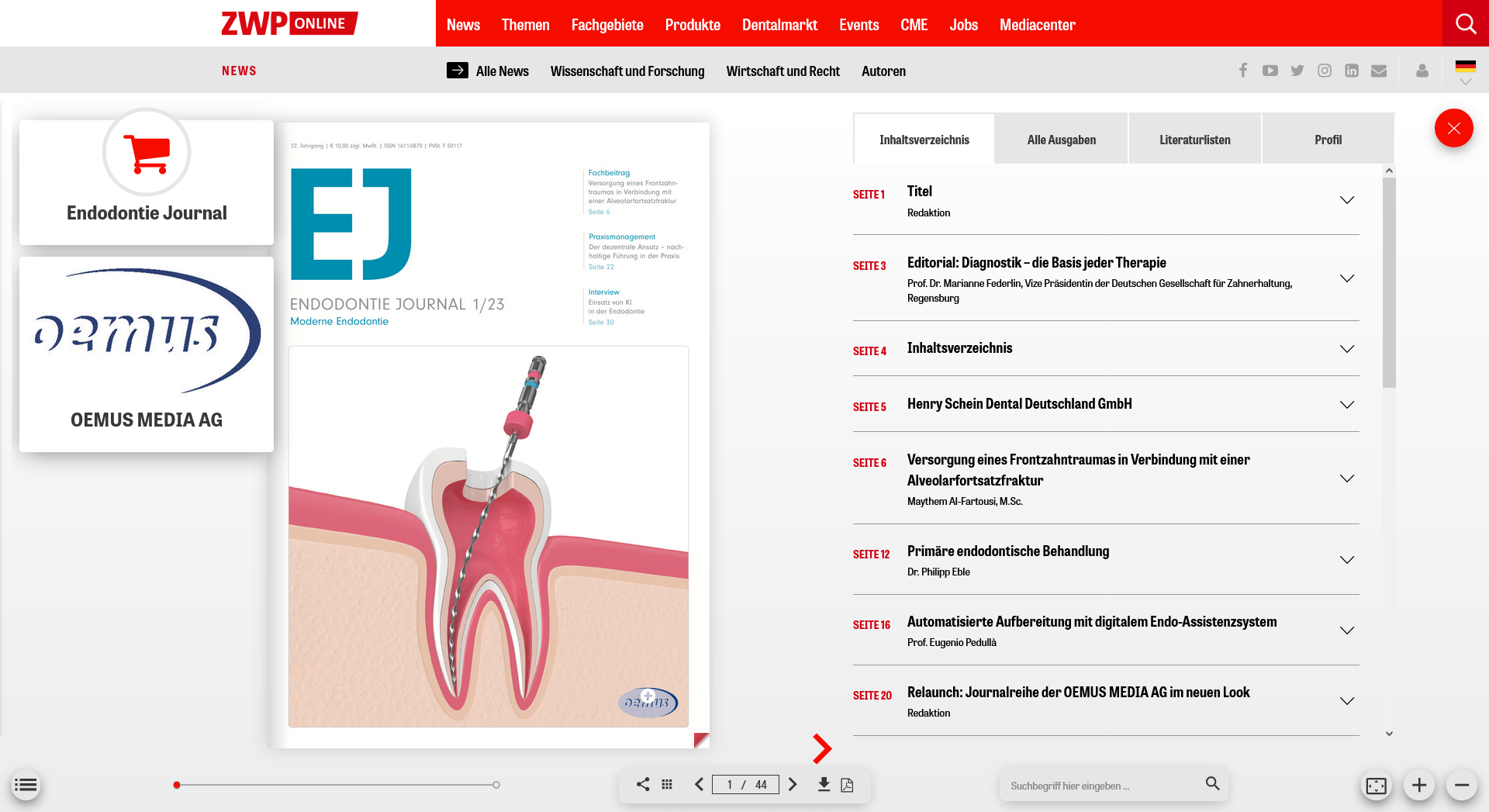Screen dimensions: 1489x812
Task: Switch to the Alle Ausgaben tab
Action: (1061, 140)
